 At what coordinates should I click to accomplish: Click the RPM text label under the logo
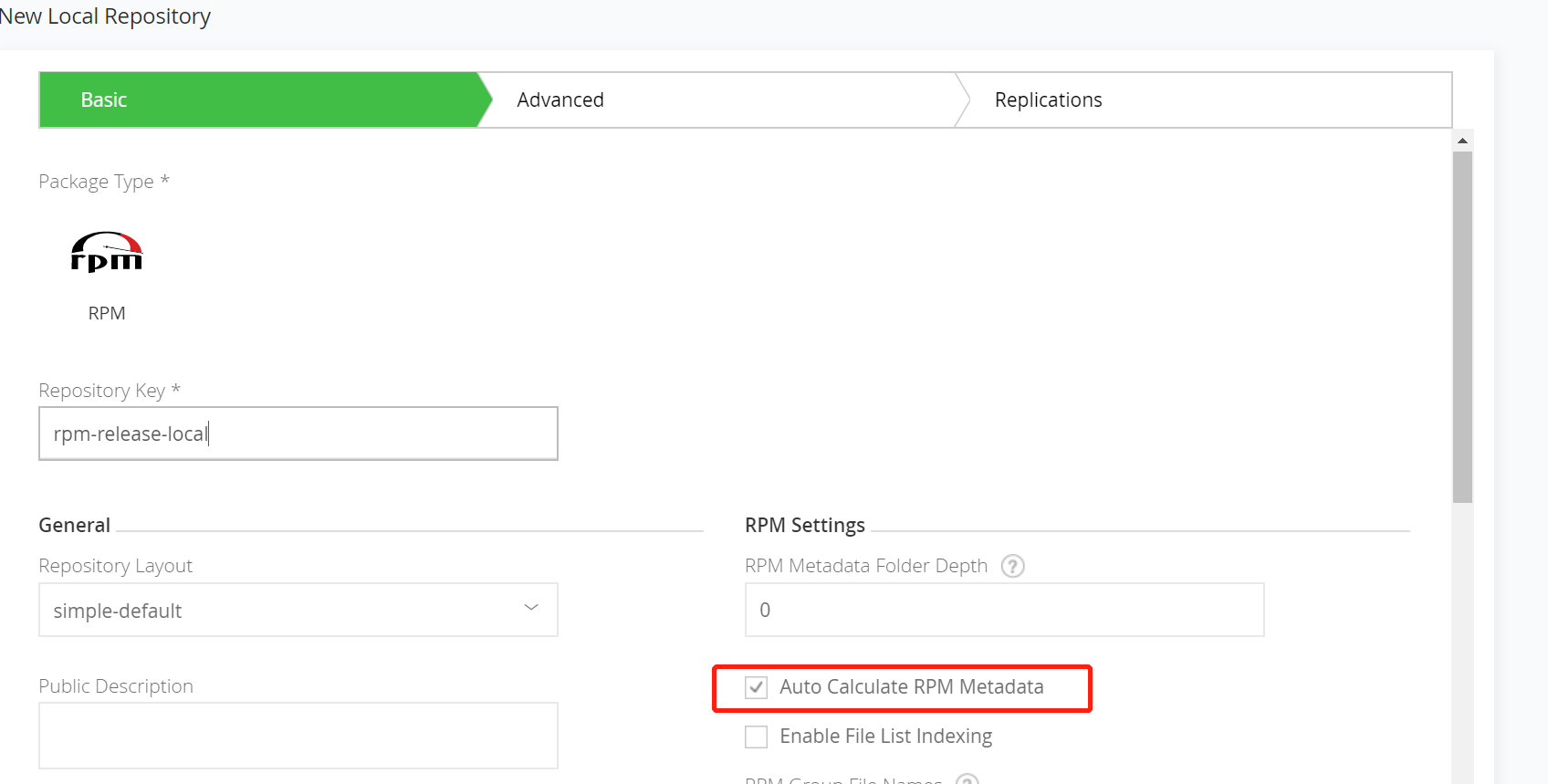[107, 313]
